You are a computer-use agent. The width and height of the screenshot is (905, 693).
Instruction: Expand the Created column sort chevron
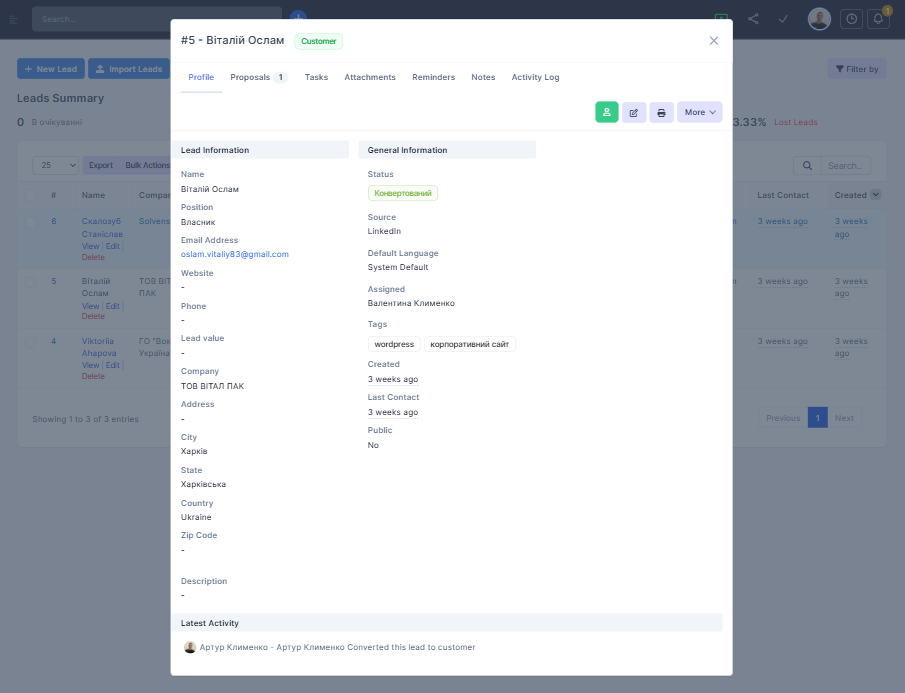pos(876,195)
